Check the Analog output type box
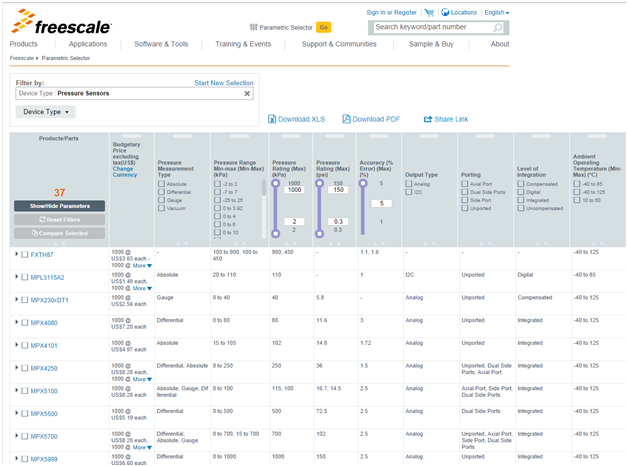This screenshot has width=628, height=467. click(x=409, y=184)
